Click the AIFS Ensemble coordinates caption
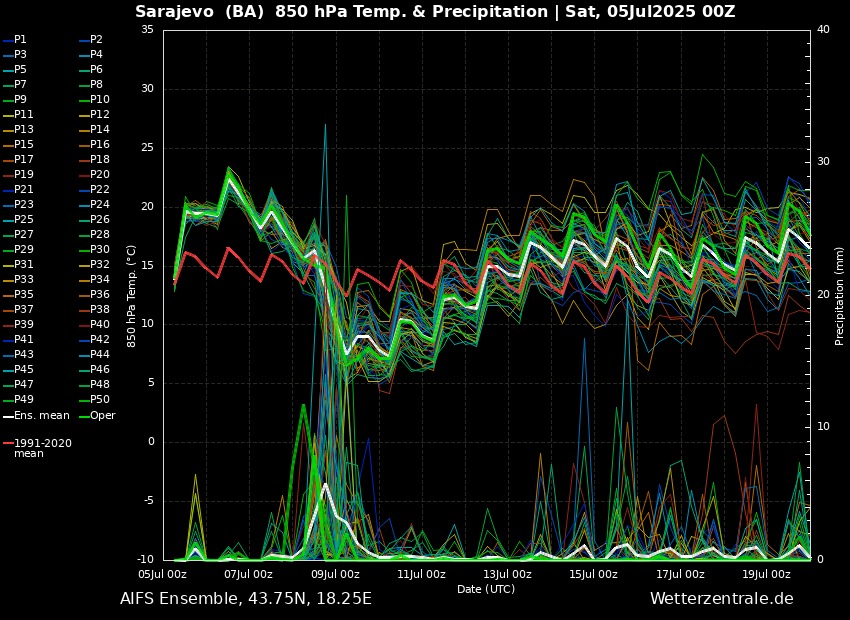 (246, 599)
